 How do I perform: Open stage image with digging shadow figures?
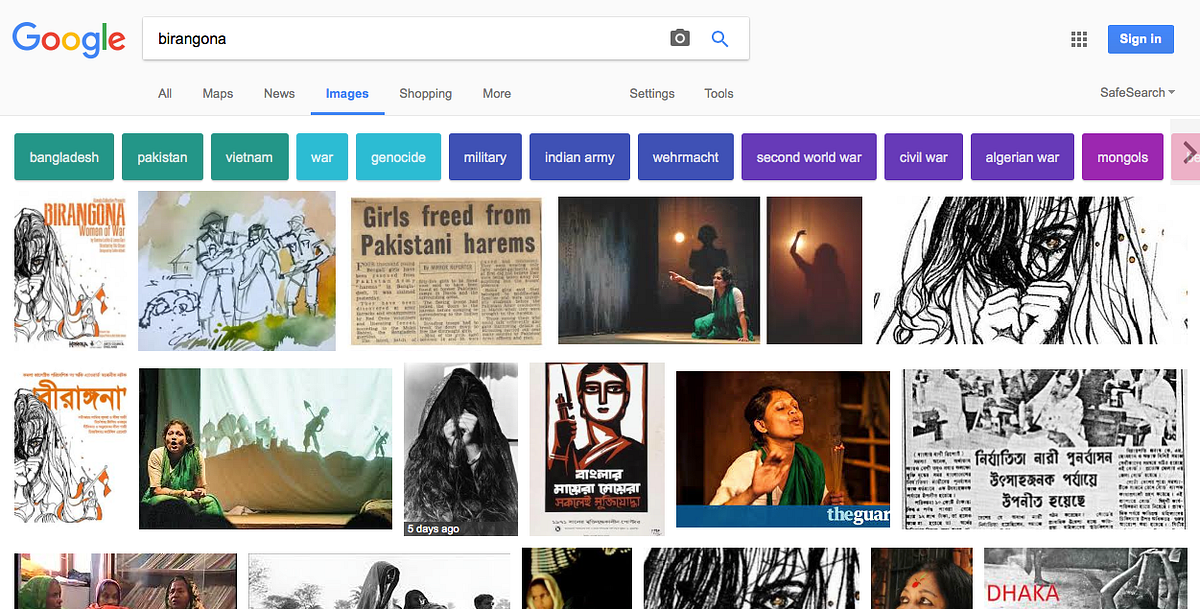click(x=265, y=448)
